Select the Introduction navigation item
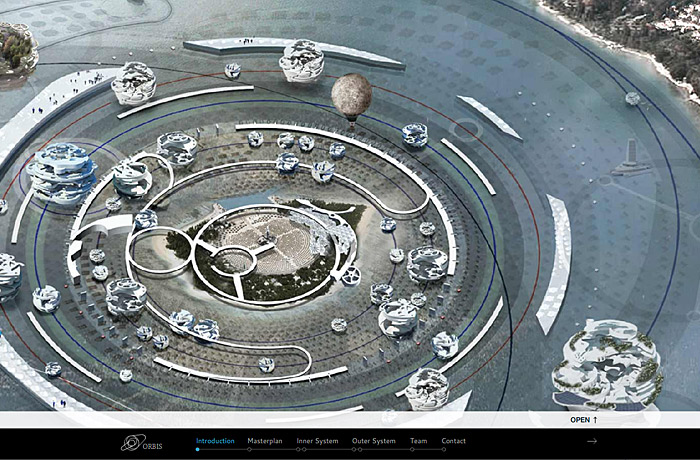This screenshot has height=460, width=700. (x=215, y=441)
